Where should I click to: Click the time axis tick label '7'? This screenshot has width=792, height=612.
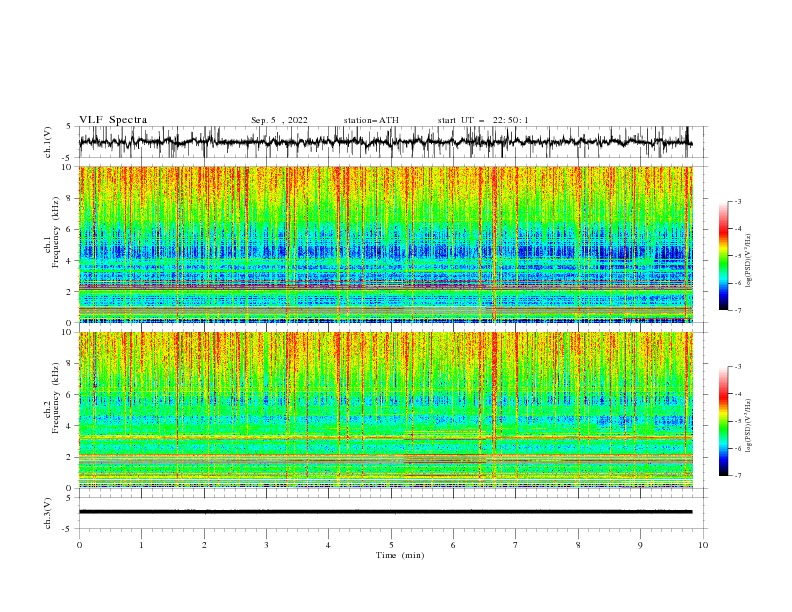pos(516,545)
